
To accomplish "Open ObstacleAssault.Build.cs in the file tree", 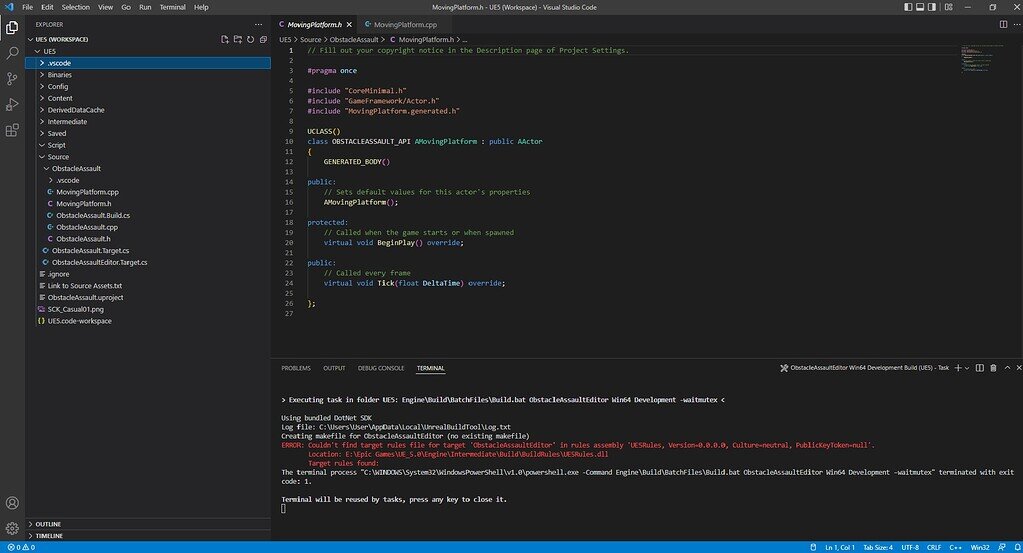I will point(93,215).
